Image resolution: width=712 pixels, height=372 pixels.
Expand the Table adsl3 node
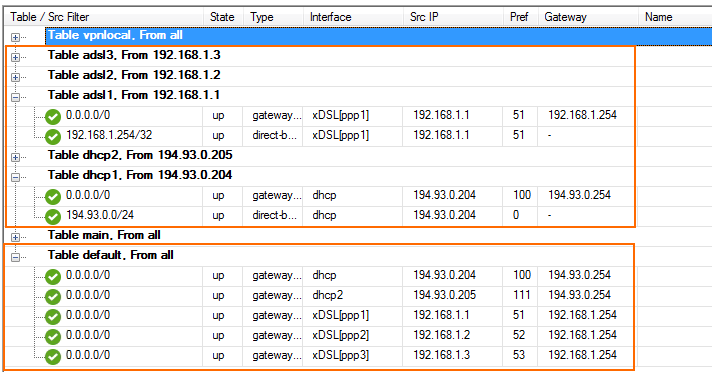(15, 57)
